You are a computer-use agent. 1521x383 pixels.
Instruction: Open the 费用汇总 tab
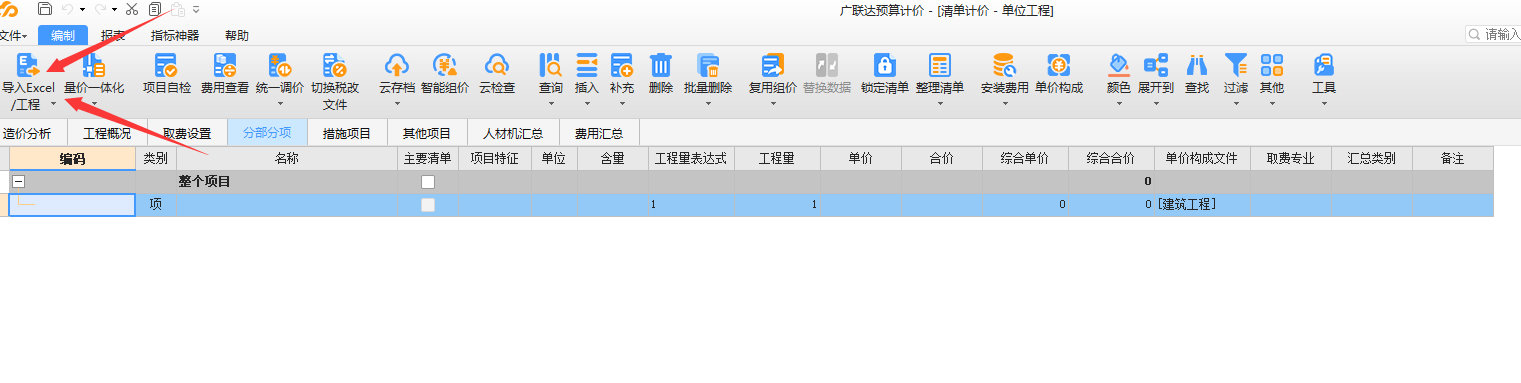coord(599,133)
